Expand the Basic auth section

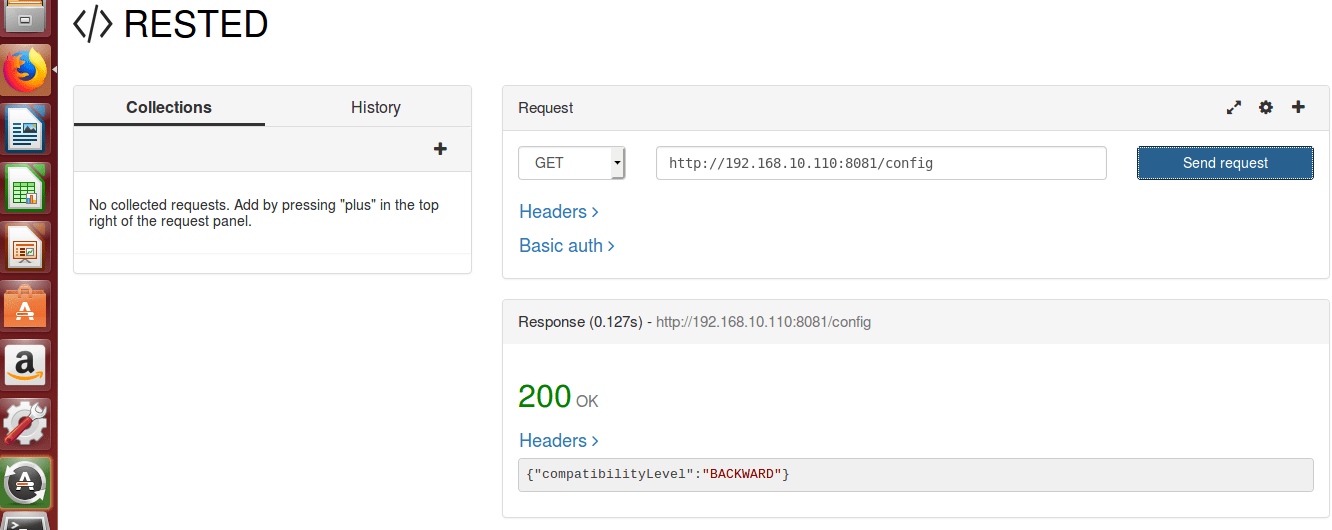[x=567, y=245]
